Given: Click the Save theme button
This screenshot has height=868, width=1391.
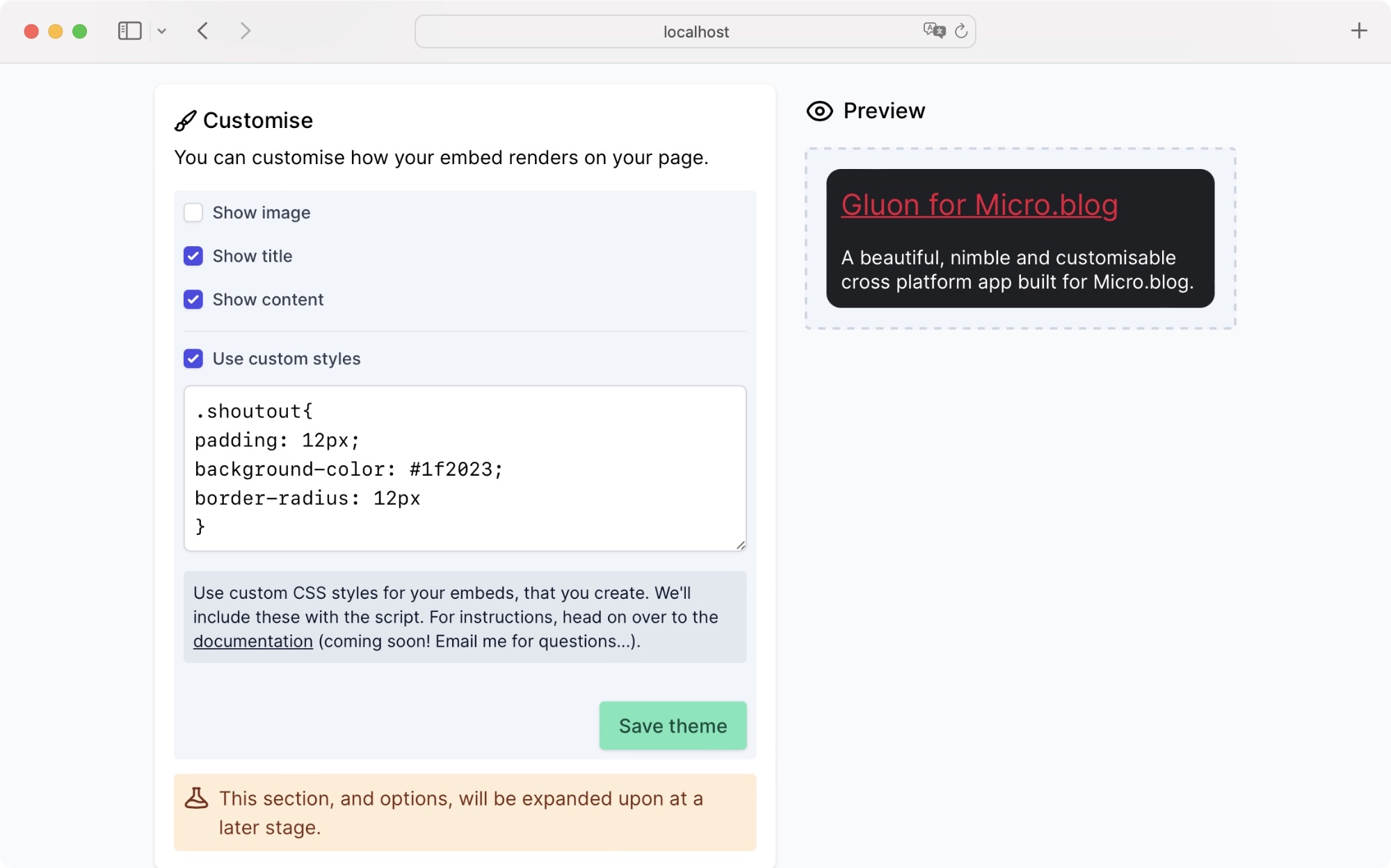Looking at the screenshot, I should point(673,725).
